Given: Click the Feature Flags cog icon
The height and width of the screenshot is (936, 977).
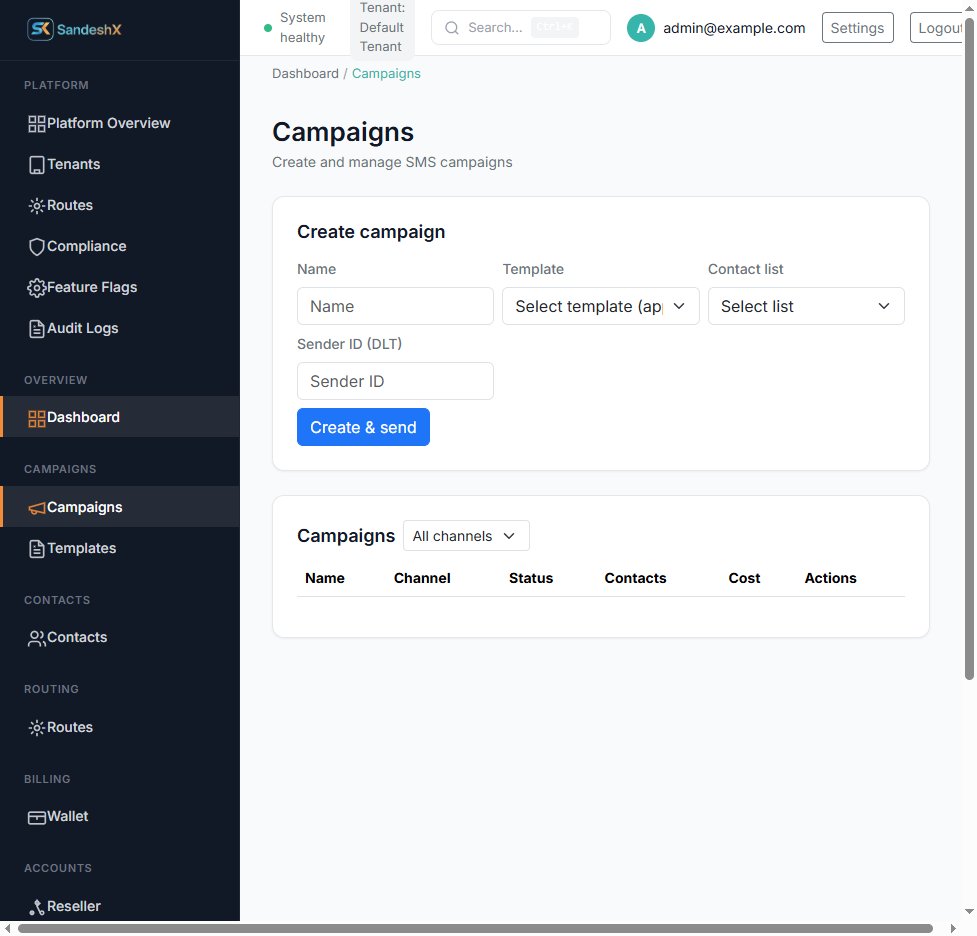Looking at the screenshot, I should click(37, 287).
